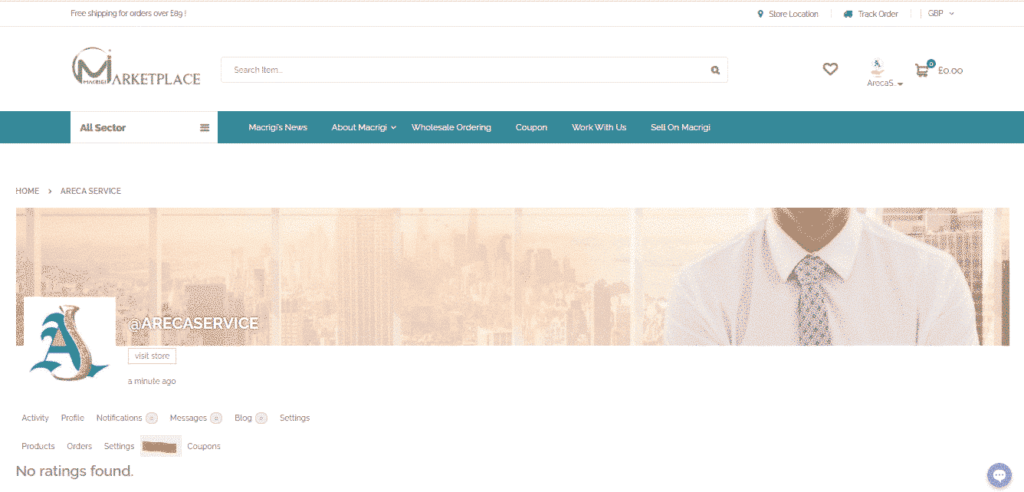Select Work With Us in navigation

tap(599, 127)
